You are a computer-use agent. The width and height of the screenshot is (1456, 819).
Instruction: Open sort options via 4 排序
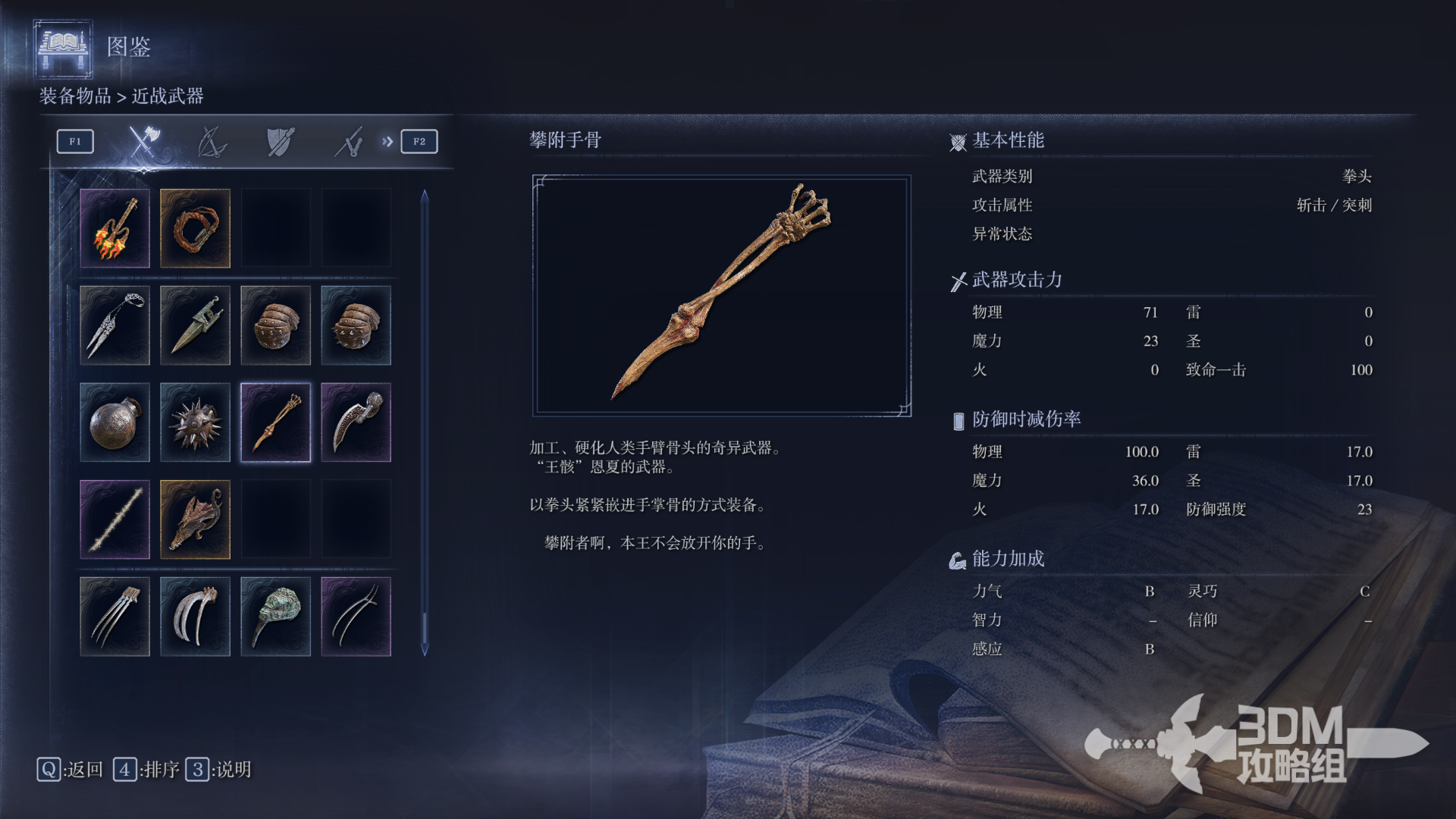pos(146,770)
